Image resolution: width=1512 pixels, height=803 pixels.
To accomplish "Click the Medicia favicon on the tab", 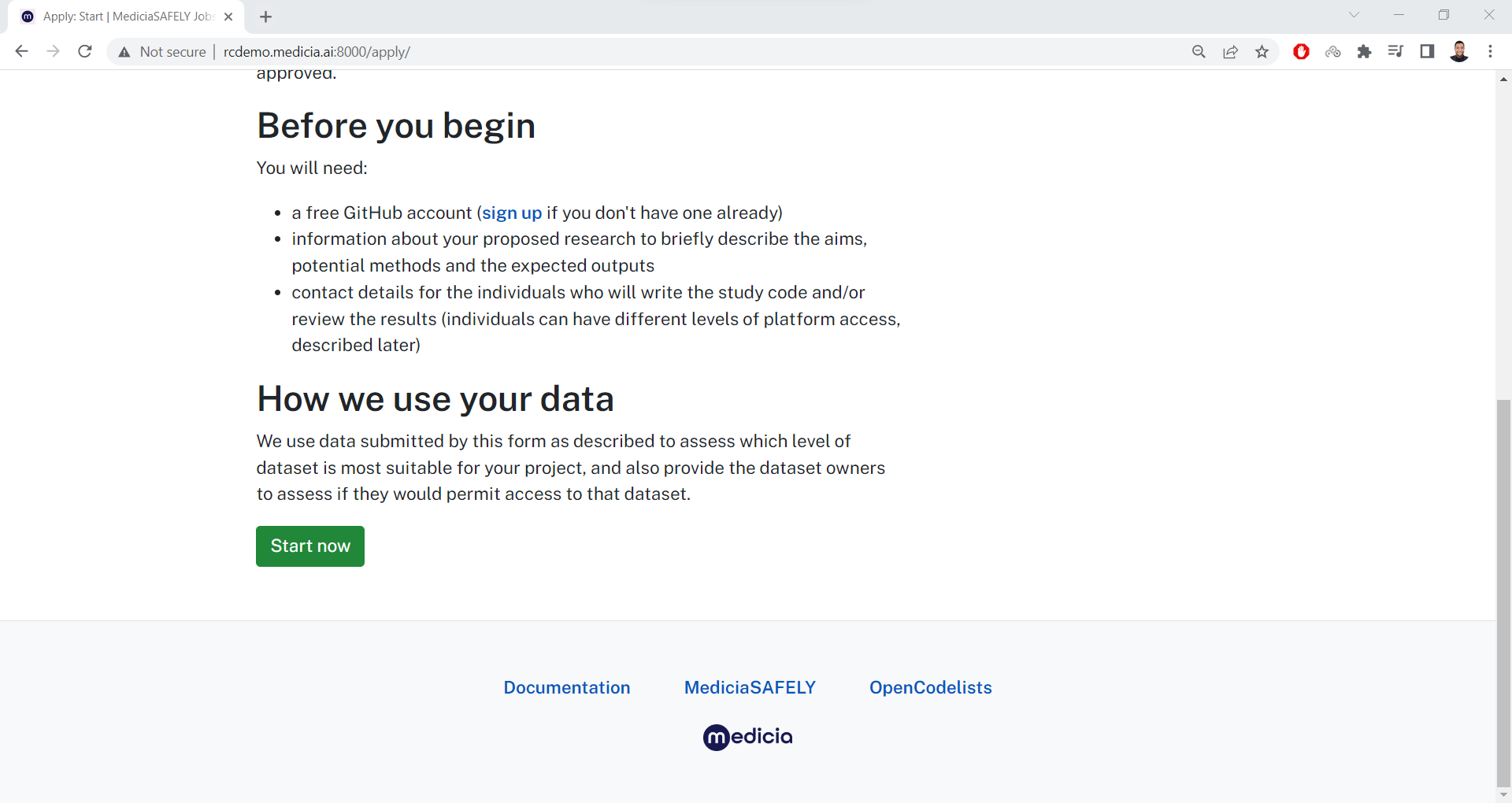I will (x=28, y=17).
